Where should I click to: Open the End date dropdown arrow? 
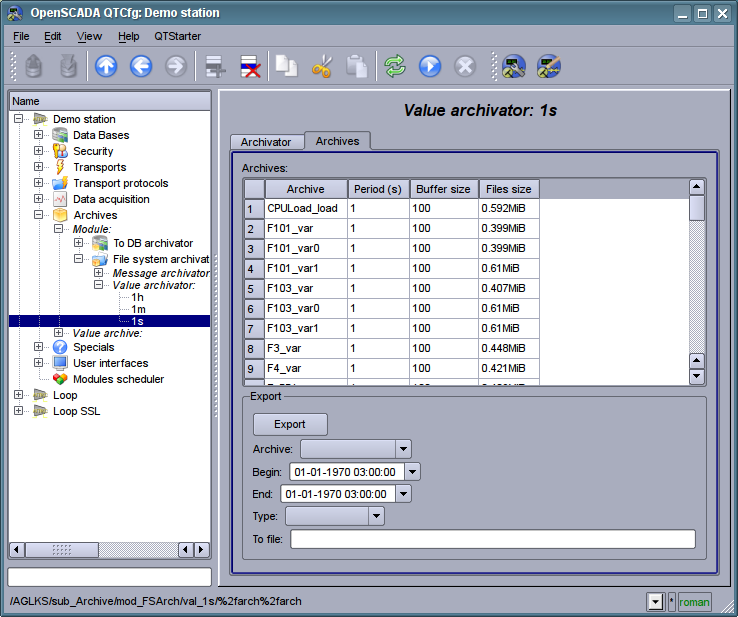point(403,494)
